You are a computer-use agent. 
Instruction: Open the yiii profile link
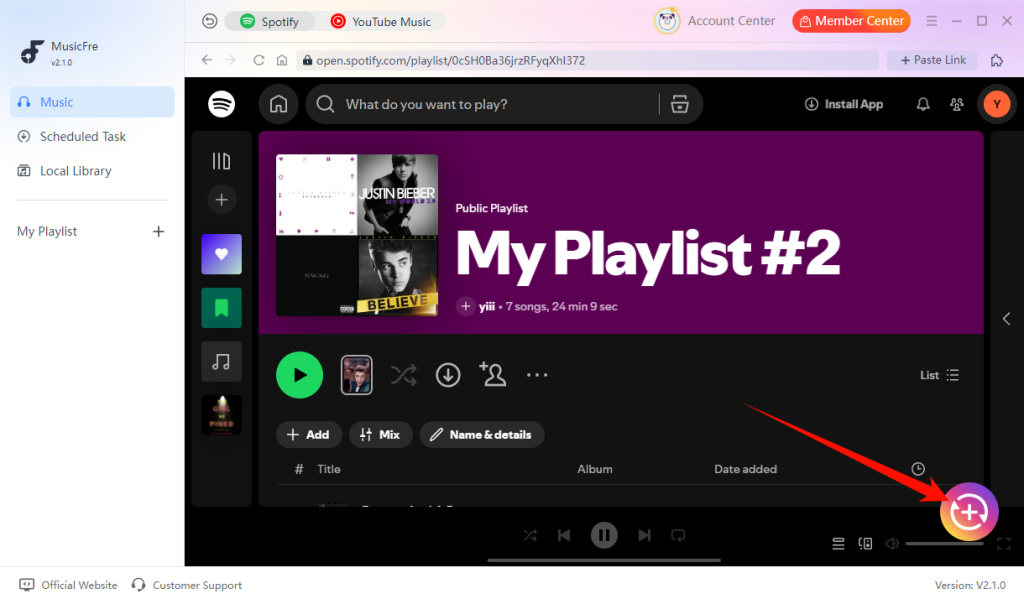(487, 306)
